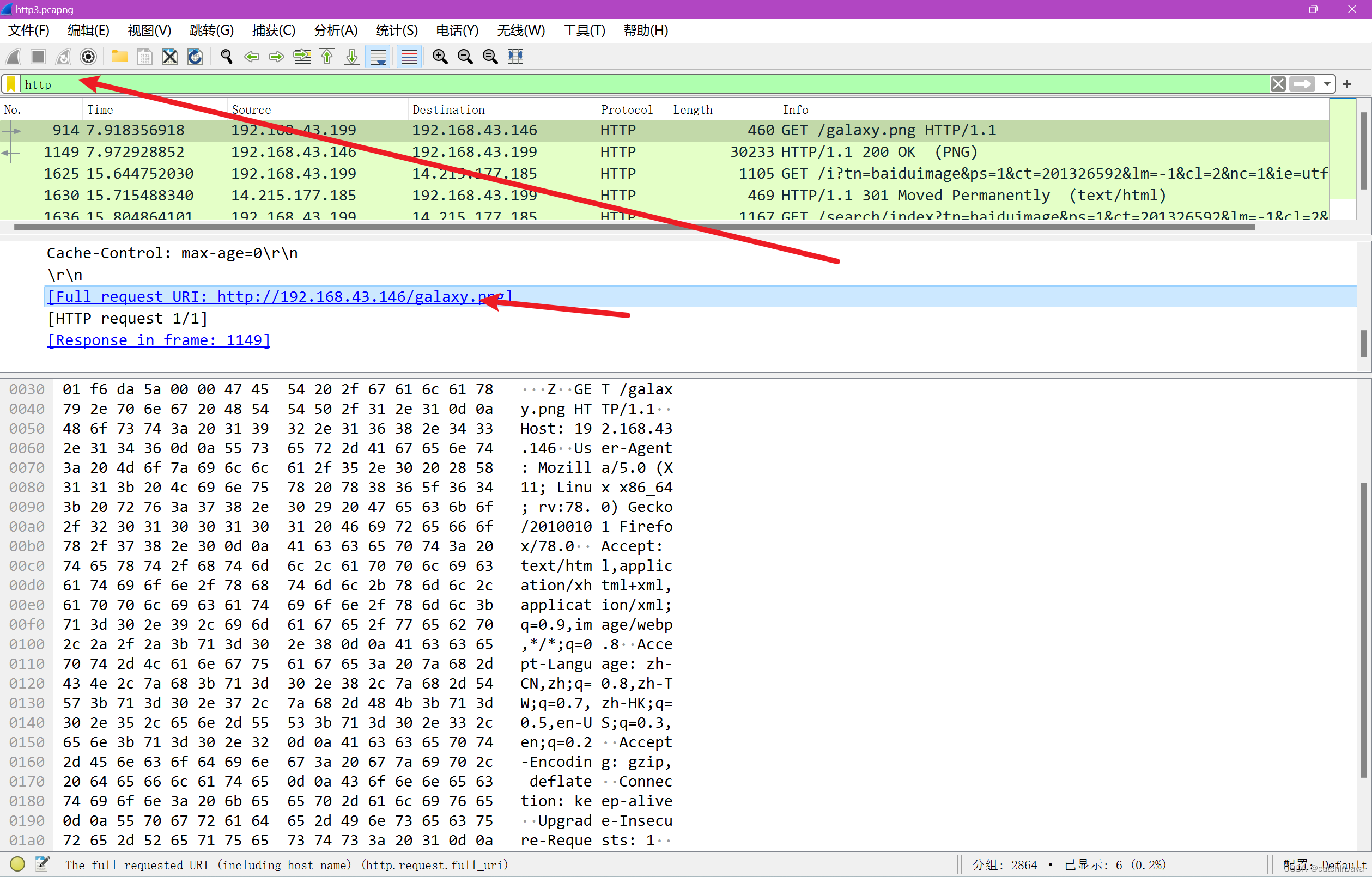The height and width of the screenshot is (877, 1372).
Task: Follow the Response in frame 1149 link
Action: (159, 340)
